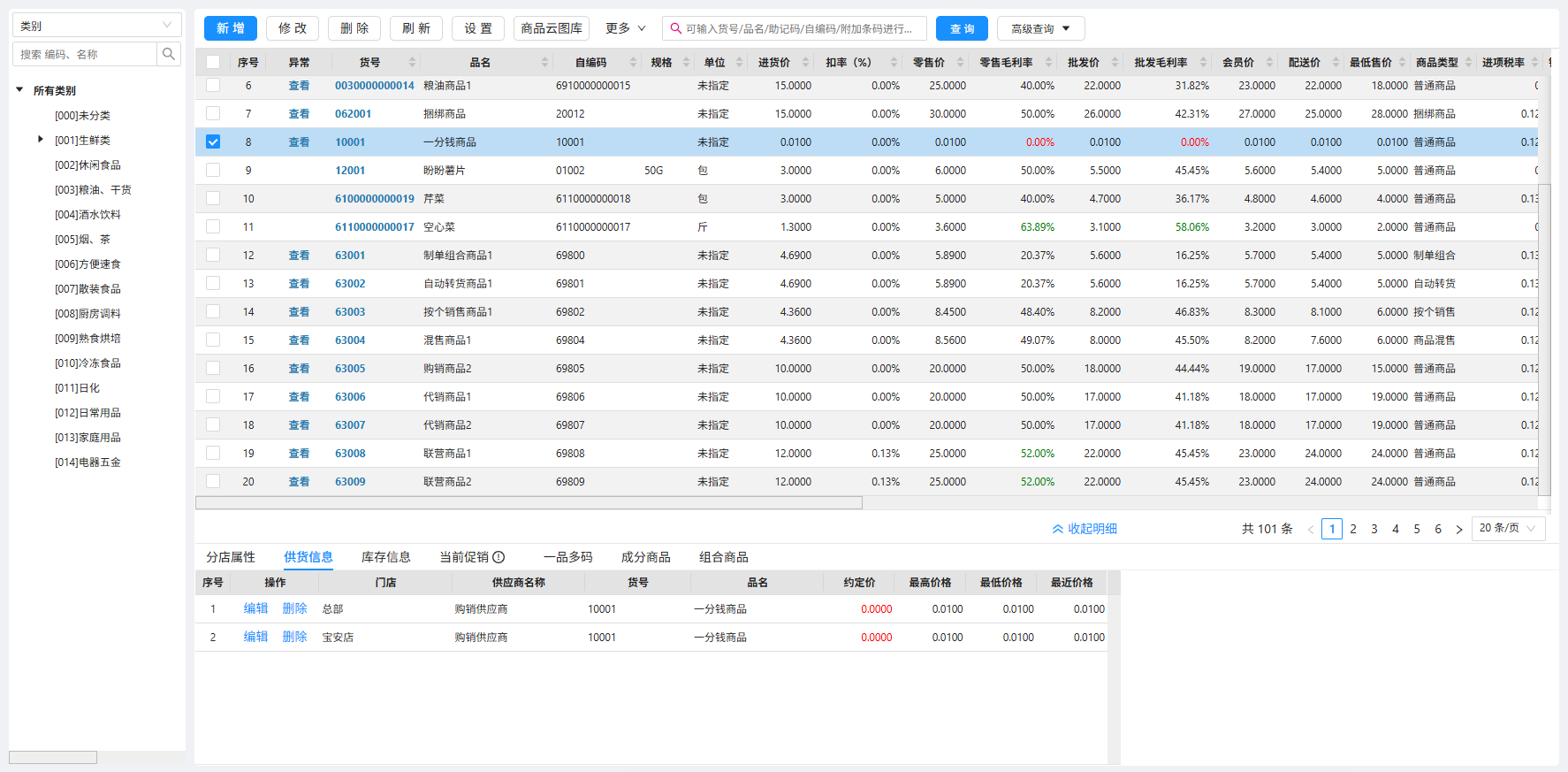The height and width of the screenshot is (772, 1568).
Task: Click the category search input field
Action: (x=85, y=54)
